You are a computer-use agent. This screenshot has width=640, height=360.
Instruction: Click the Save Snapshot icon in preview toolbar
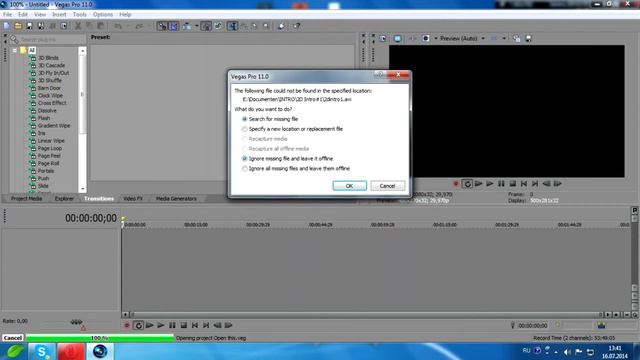(x=529, y=38)
